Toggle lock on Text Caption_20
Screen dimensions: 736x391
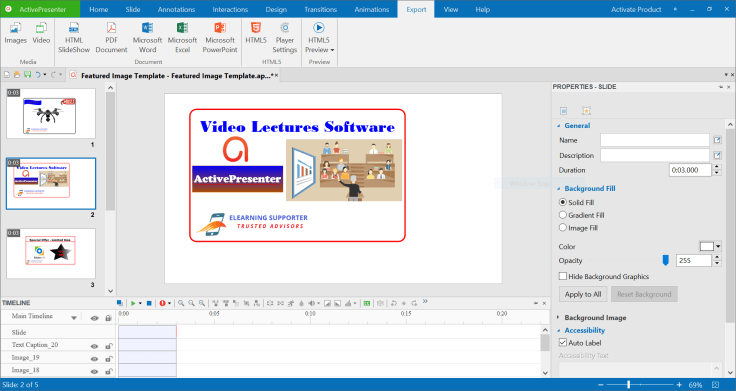[x=108, y=346]
